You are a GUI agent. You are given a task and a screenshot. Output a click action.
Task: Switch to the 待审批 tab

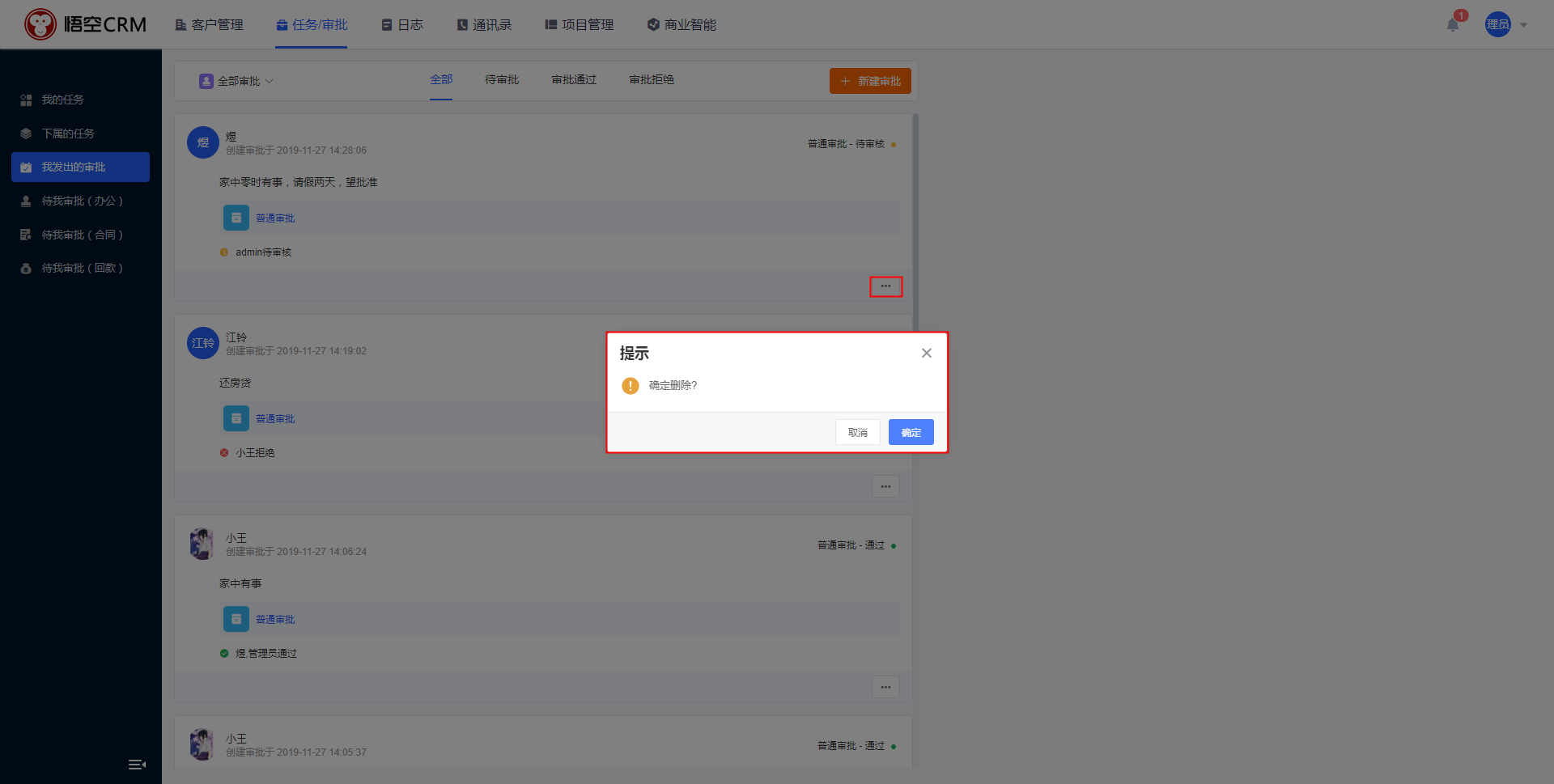pyautogui.click(x=502, y=79)
